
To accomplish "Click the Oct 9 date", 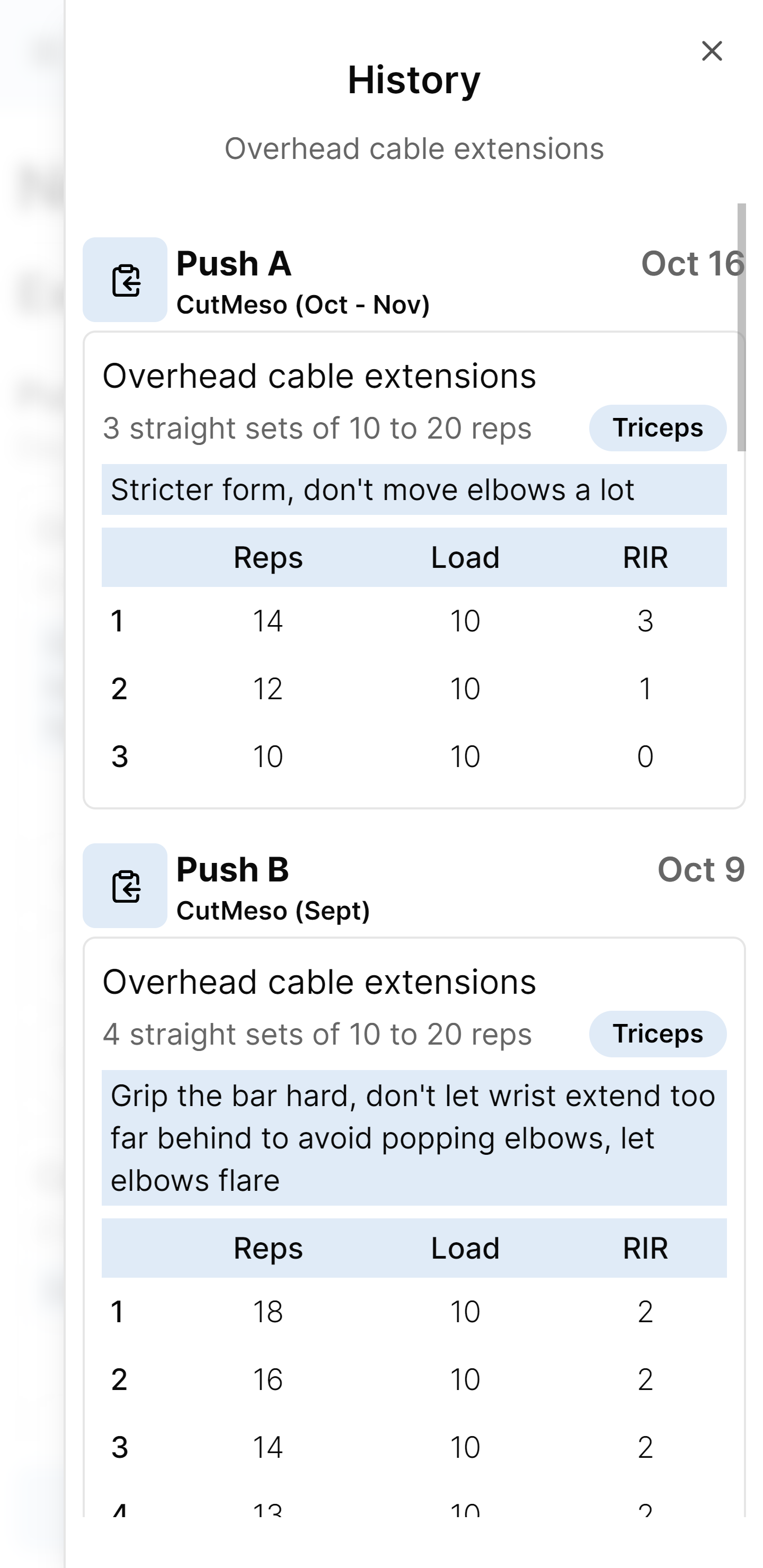I will (x=700, y=869).
